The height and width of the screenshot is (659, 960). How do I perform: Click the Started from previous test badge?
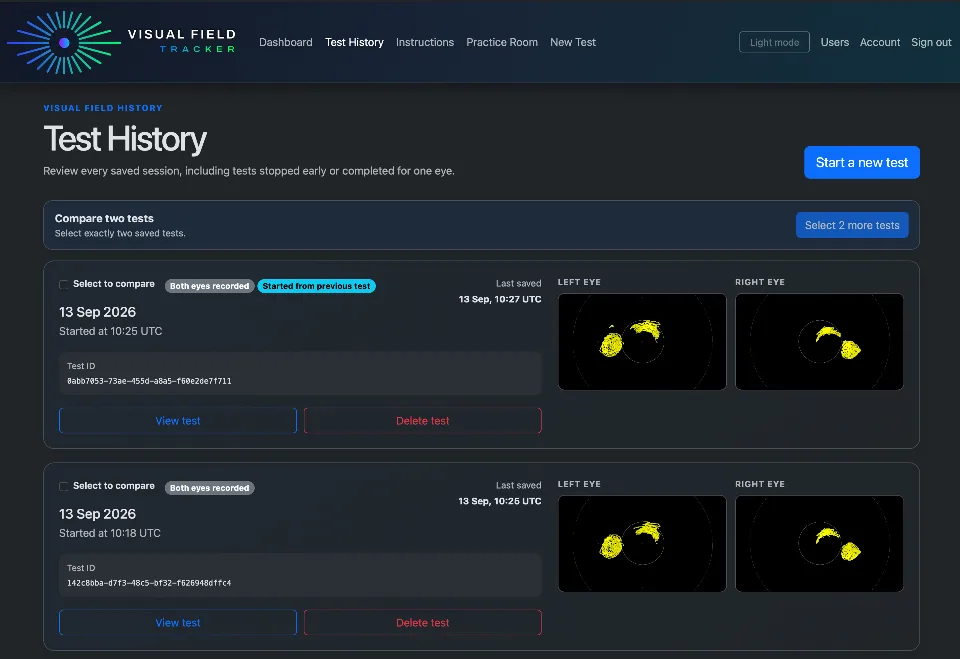click(316, 286)
